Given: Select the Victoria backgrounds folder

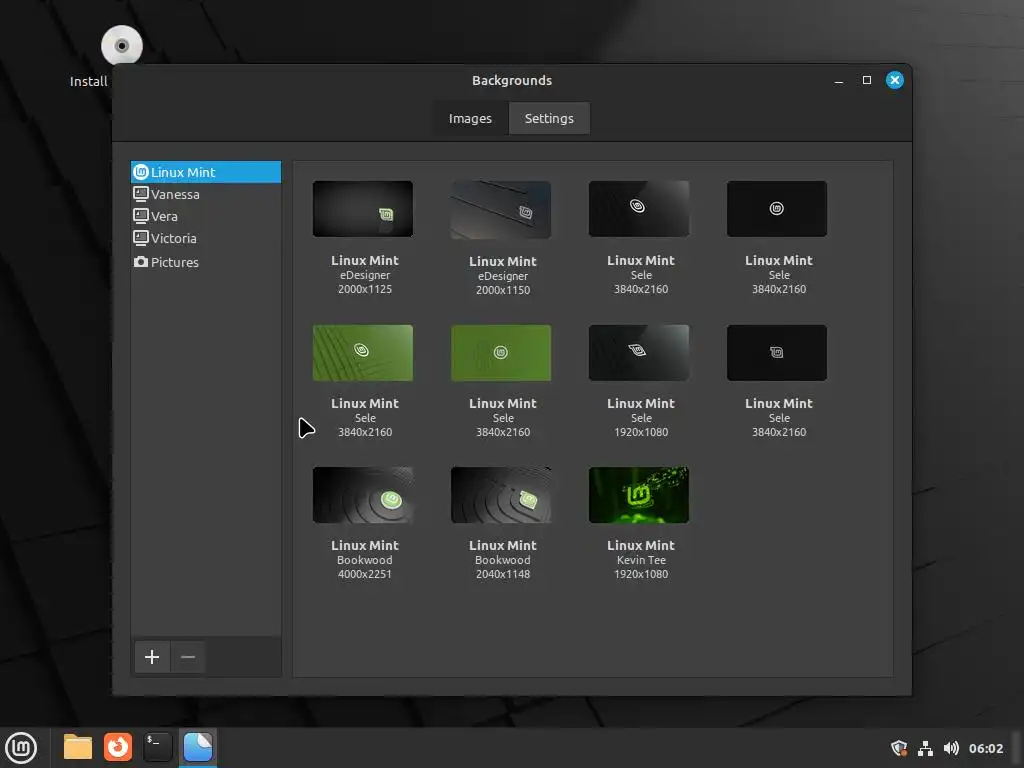Looking at the screenshot, I should tap(206, 238).
